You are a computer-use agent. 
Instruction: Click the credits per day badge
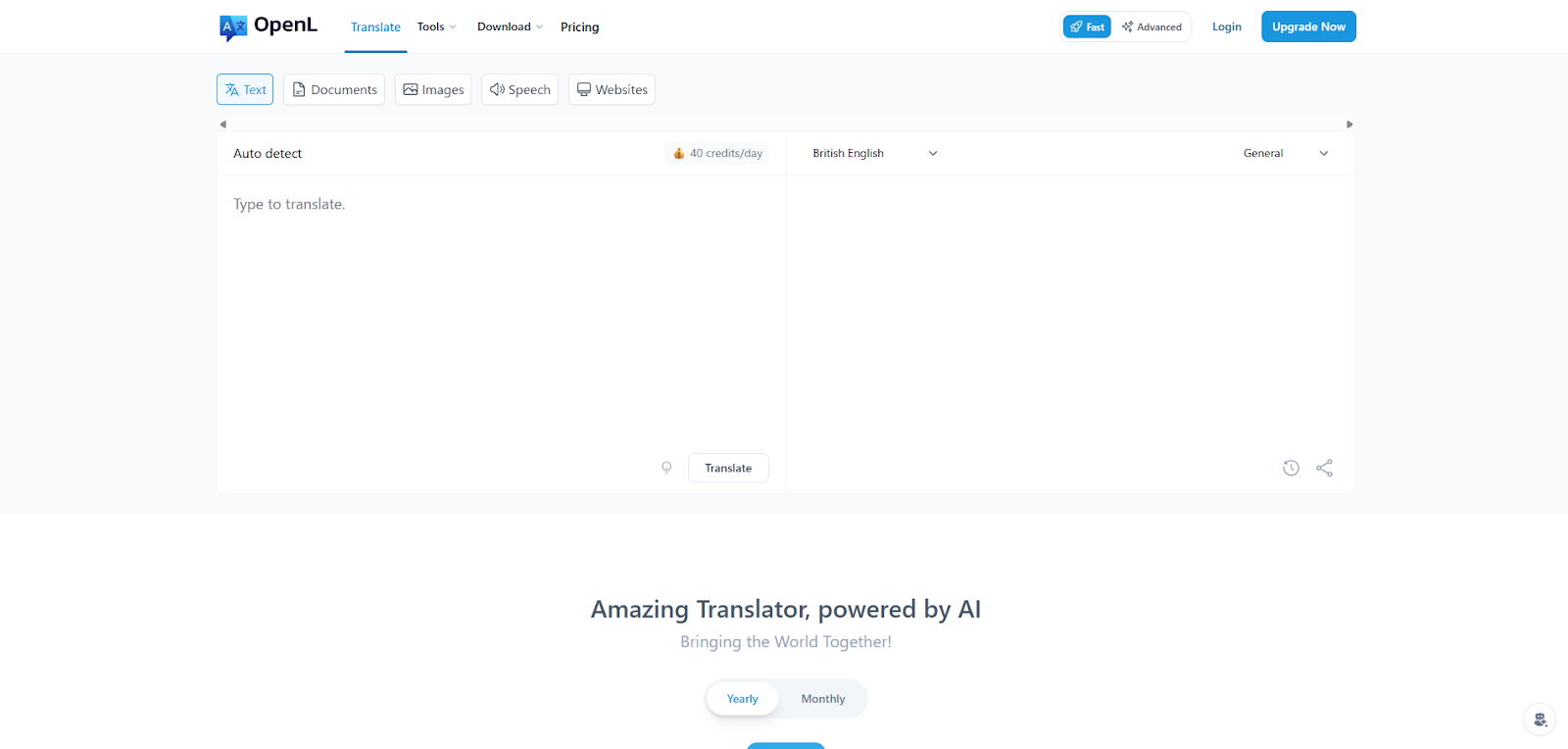tap(717, 153)
